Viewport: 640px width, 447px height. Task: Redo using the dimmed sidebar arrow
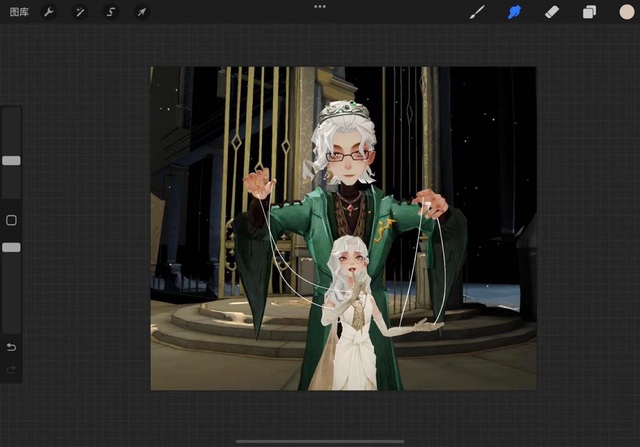[x=11, y=370]
